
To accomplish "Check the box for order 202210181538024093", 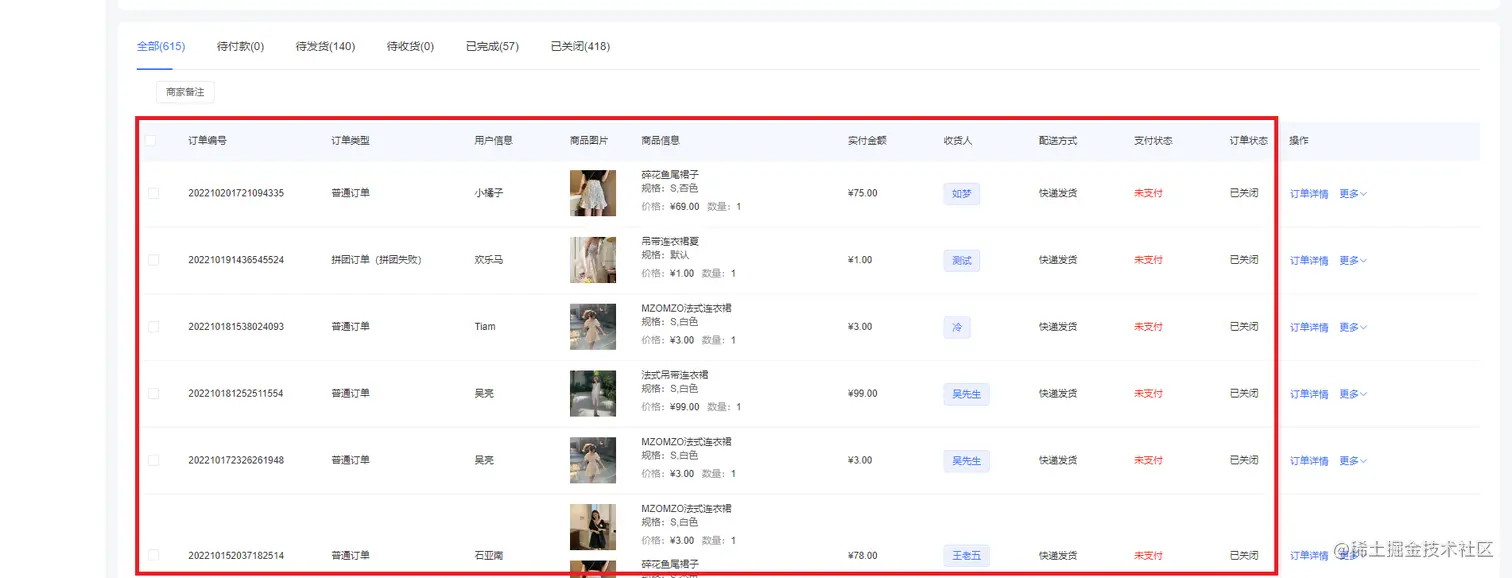I will click(x=153, y=327).
